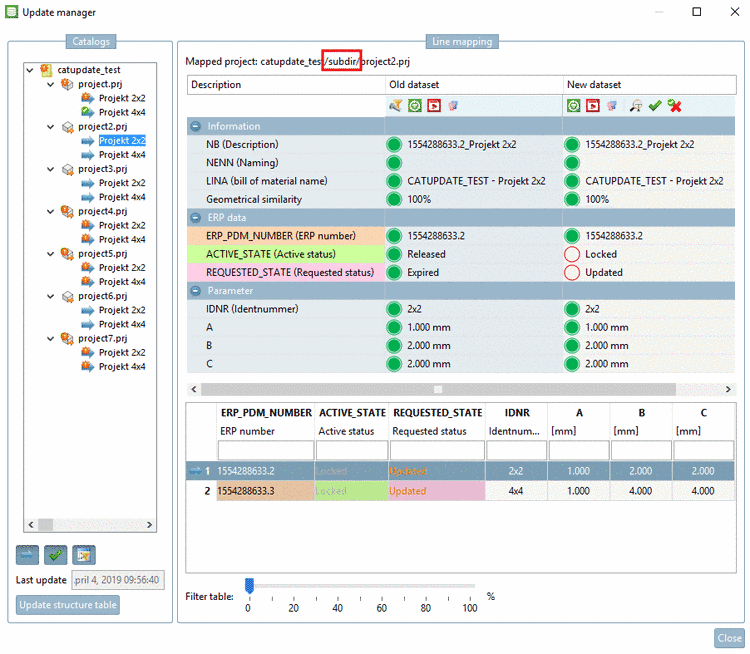The height and width of the screenshot is (654, 750).
Task: Click the project4.prj icon in the tree
Action: 67,211
